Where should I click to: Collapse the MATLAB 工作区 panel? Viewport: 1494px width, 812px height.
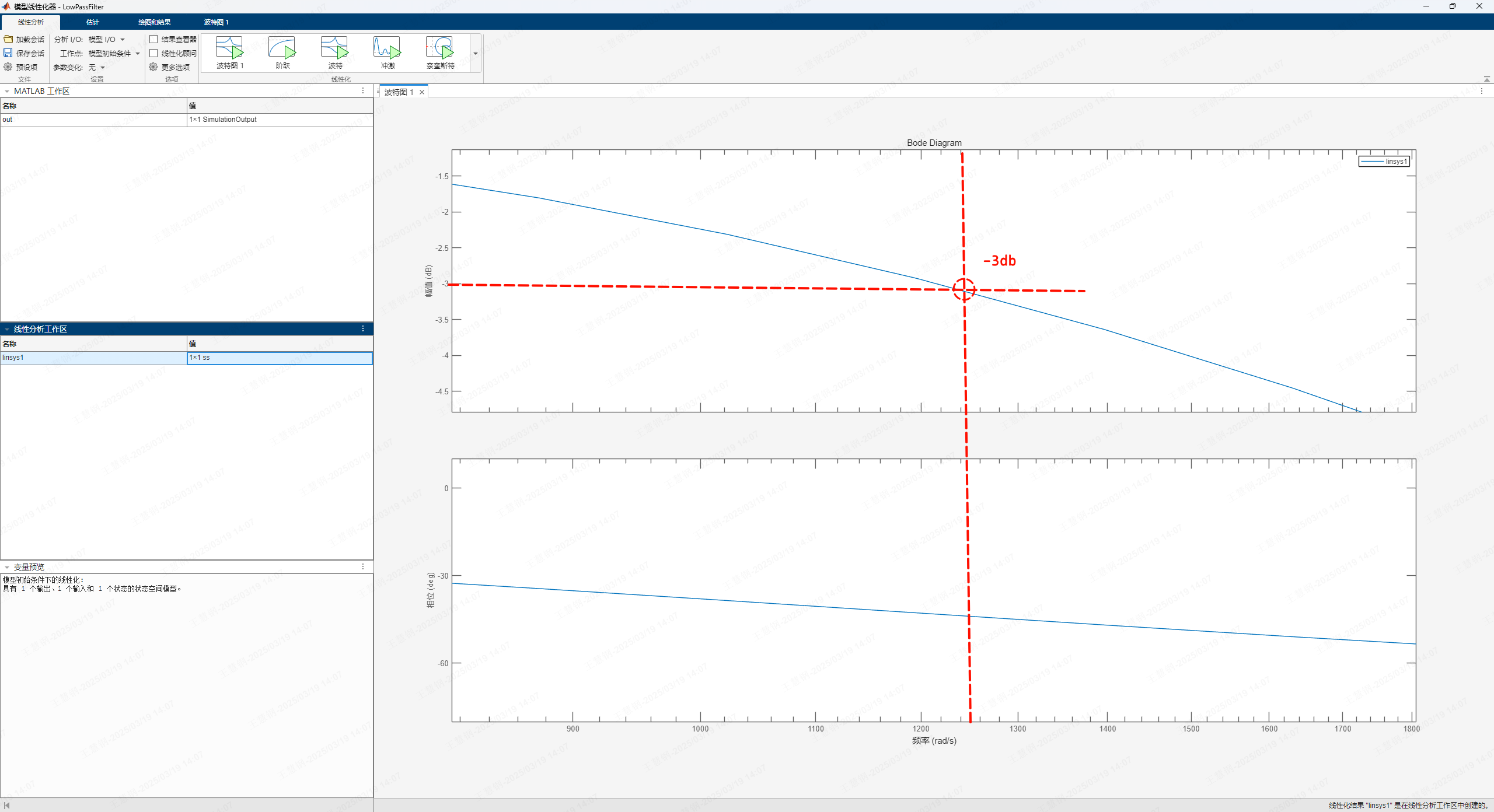coord(6,92)
